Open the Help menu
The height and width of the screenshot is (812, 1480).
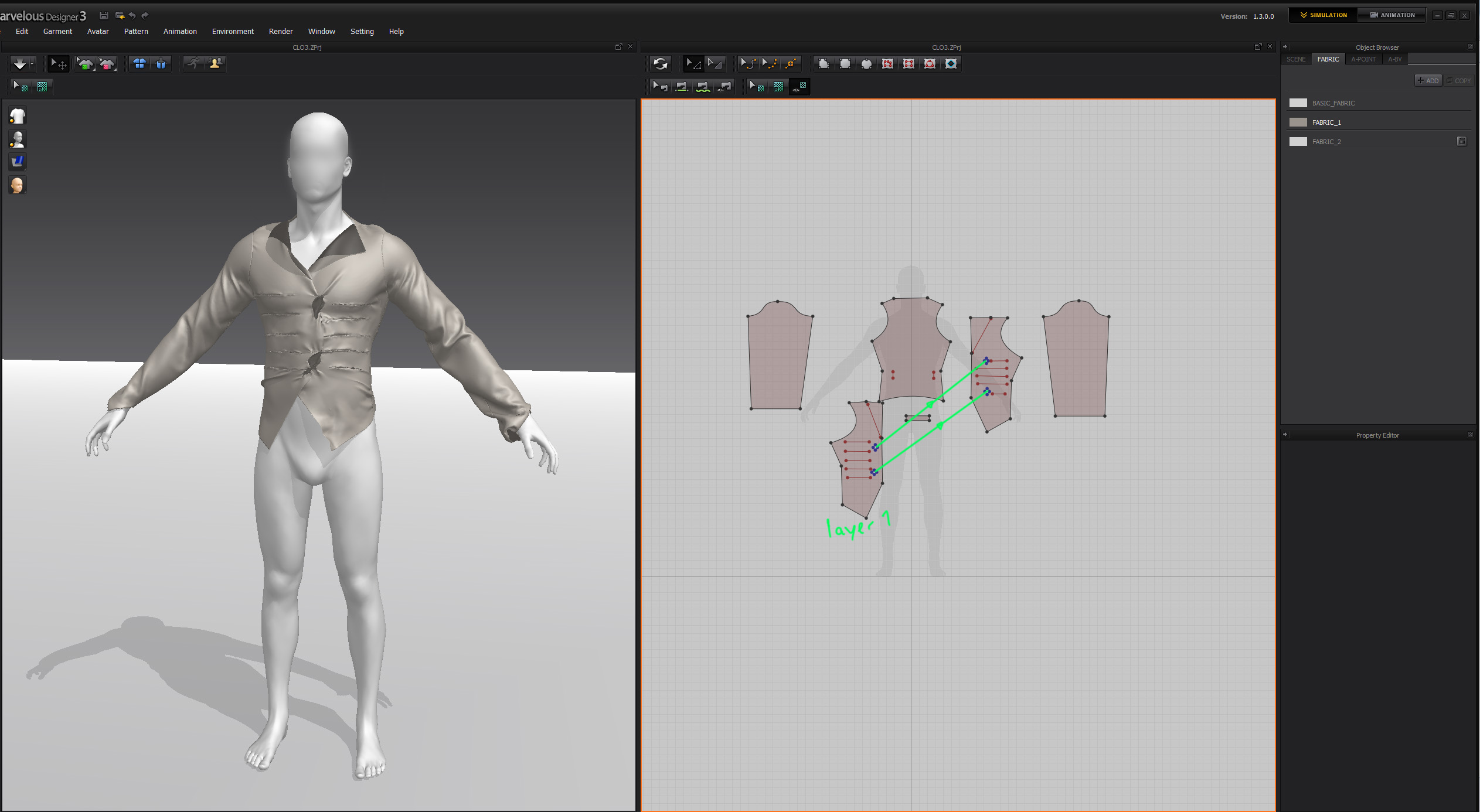tap(396, 32)
